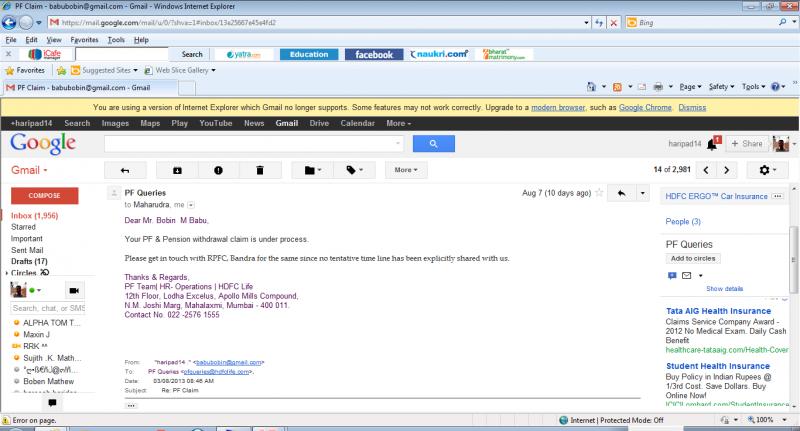Refresh the page with IE refresh icon

(x=599, y=22)
